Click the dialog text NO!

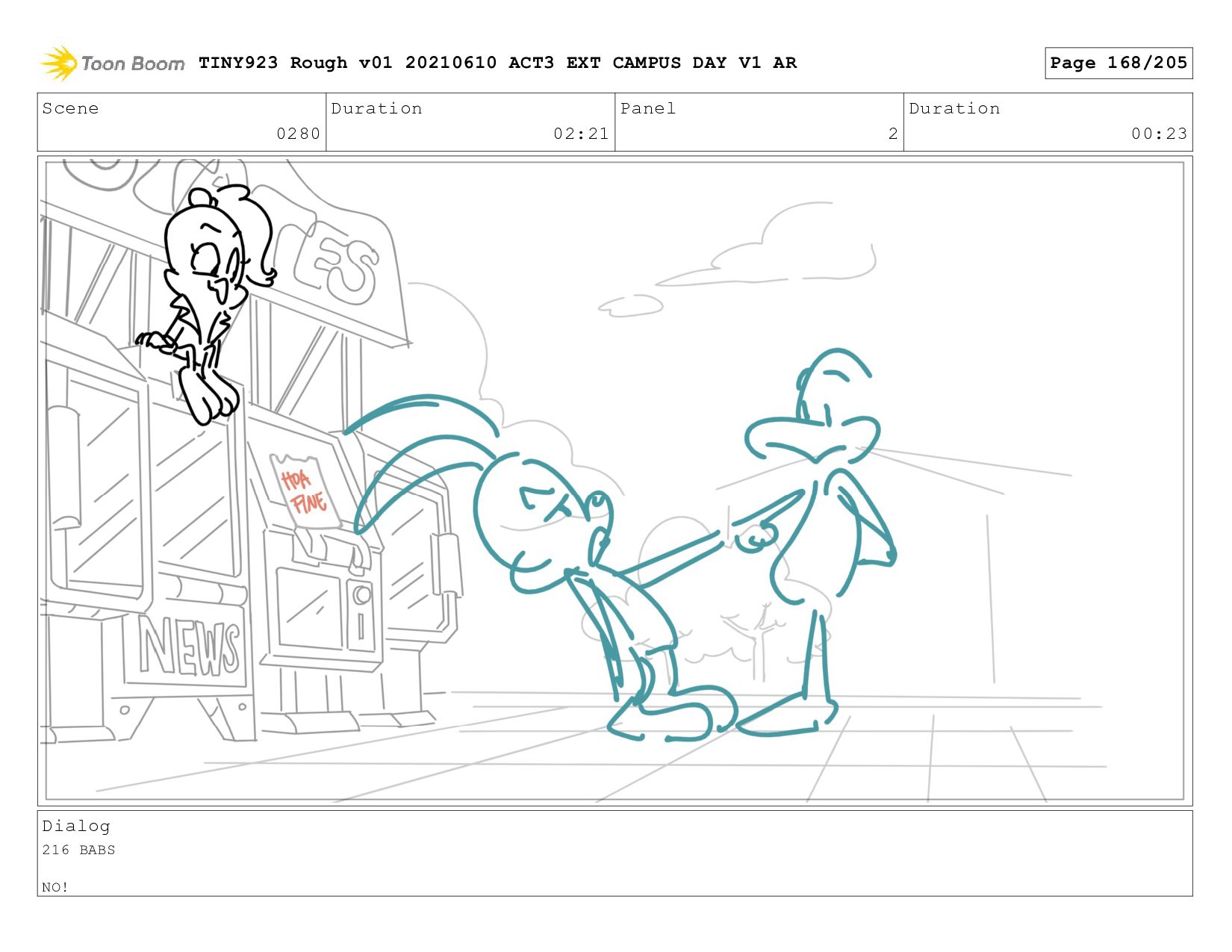55,887
